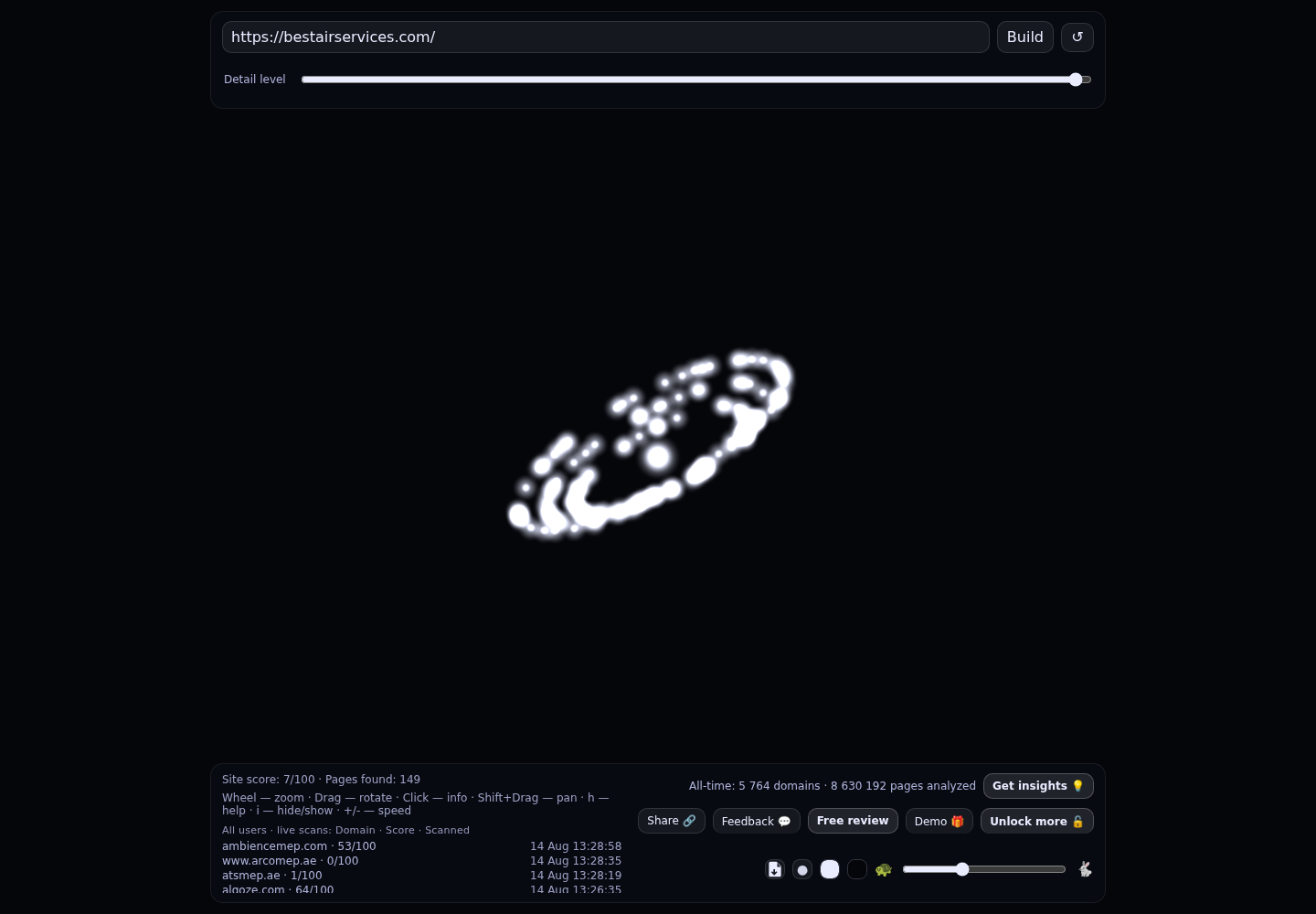Click the All-time domains statistics text
Viewport: 1316px width, 914px height.
click(833, 786)
